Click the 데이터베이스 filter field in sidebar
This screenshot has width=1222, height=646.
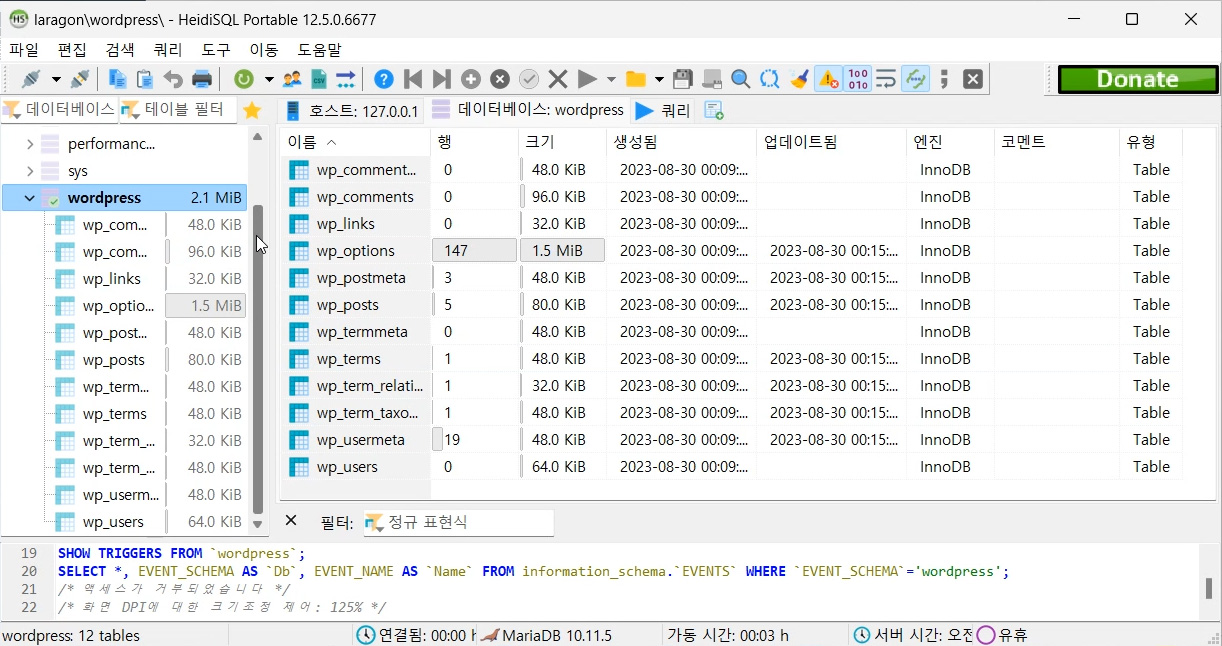click(59, 110)
